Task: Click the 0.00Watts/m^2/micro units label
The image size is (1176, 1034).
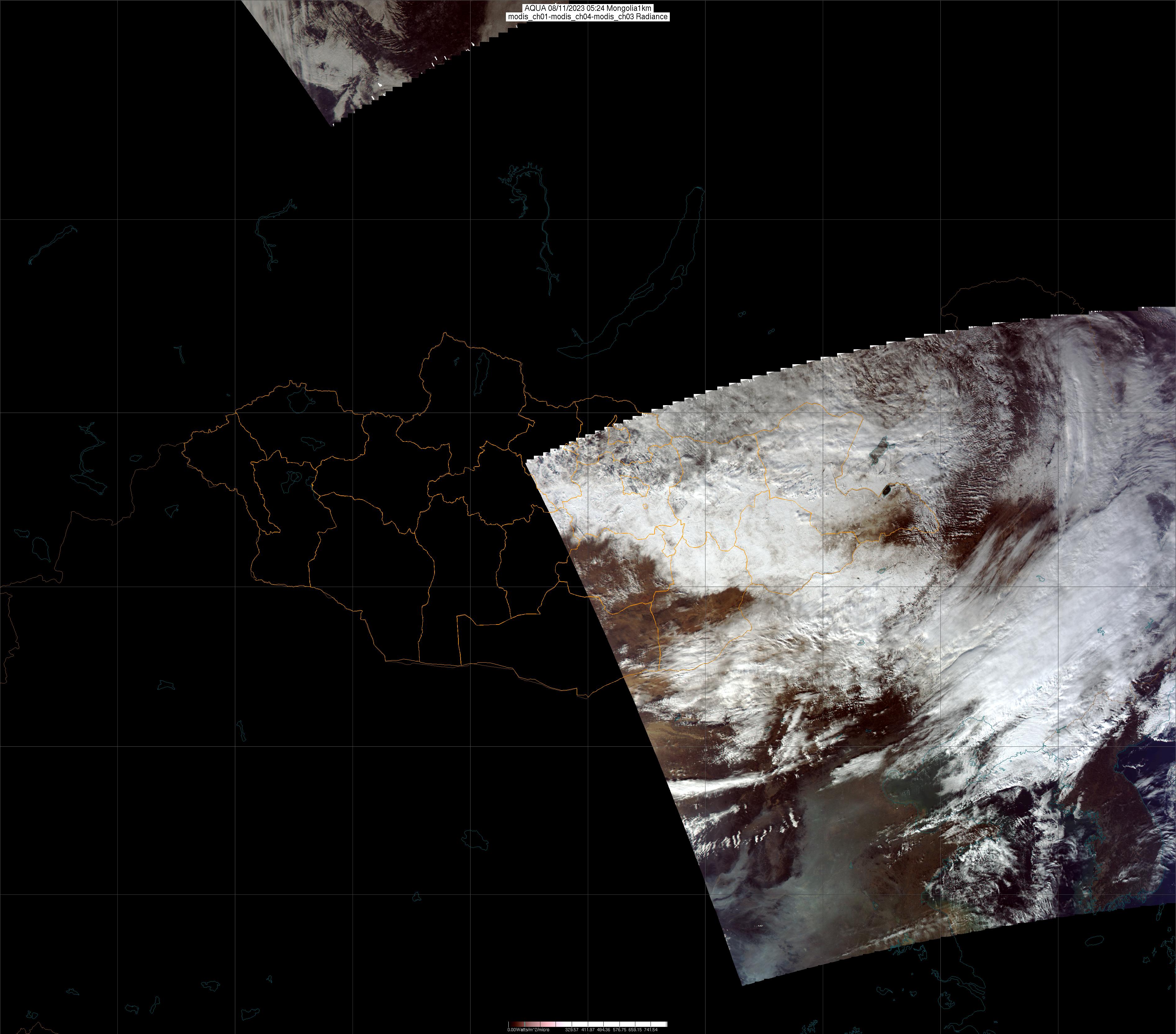Action: point(528,1030)
